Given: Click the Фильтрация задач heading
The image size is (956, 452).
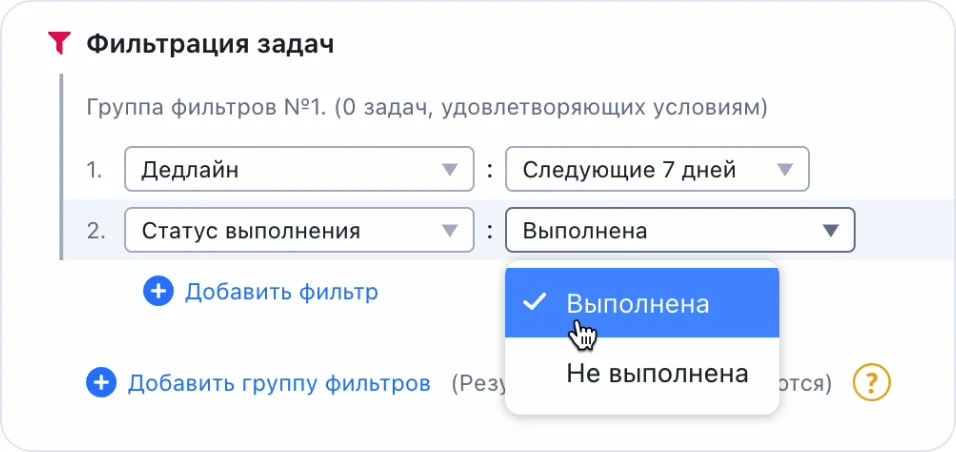Looking at the screenshot, I should 210,44.
